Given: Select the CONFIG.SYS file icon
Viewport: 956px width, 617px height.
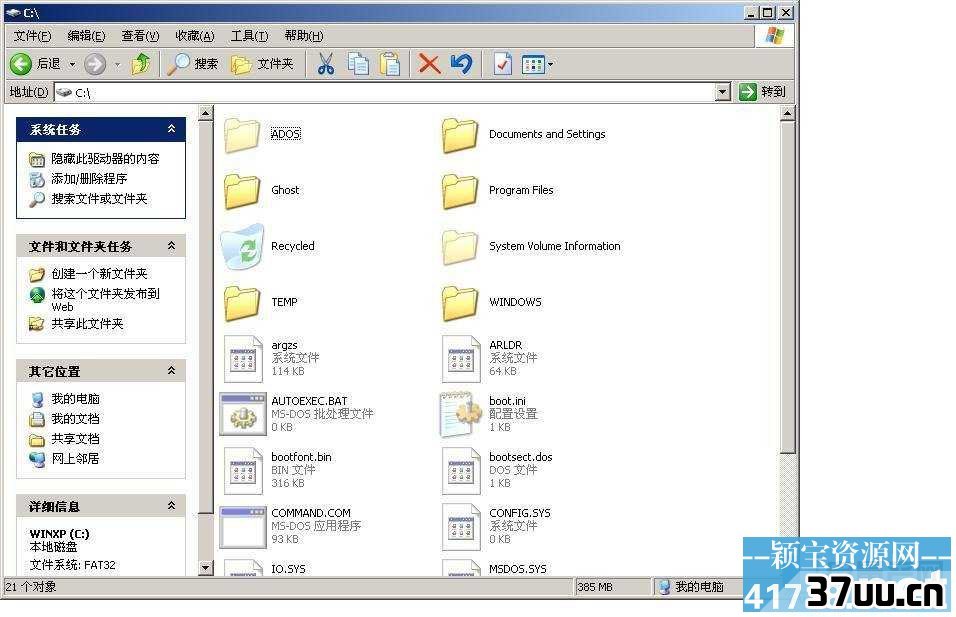Looking at the screenshot, I should coord(461,527).
